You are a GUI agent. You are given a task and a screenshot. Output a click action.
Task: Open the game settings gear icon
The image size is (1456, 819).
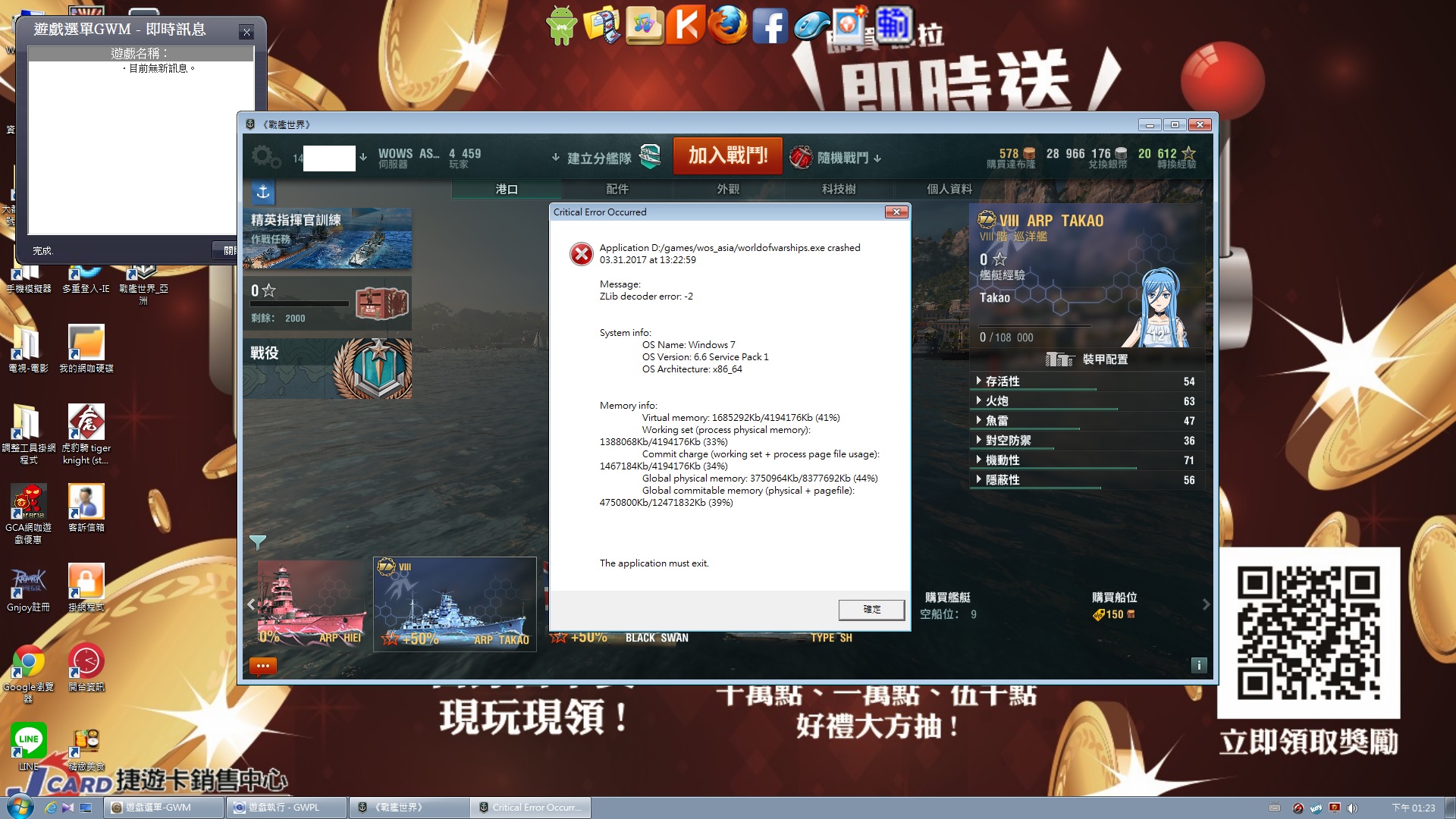pyautogui.click(x=265, y=157)
